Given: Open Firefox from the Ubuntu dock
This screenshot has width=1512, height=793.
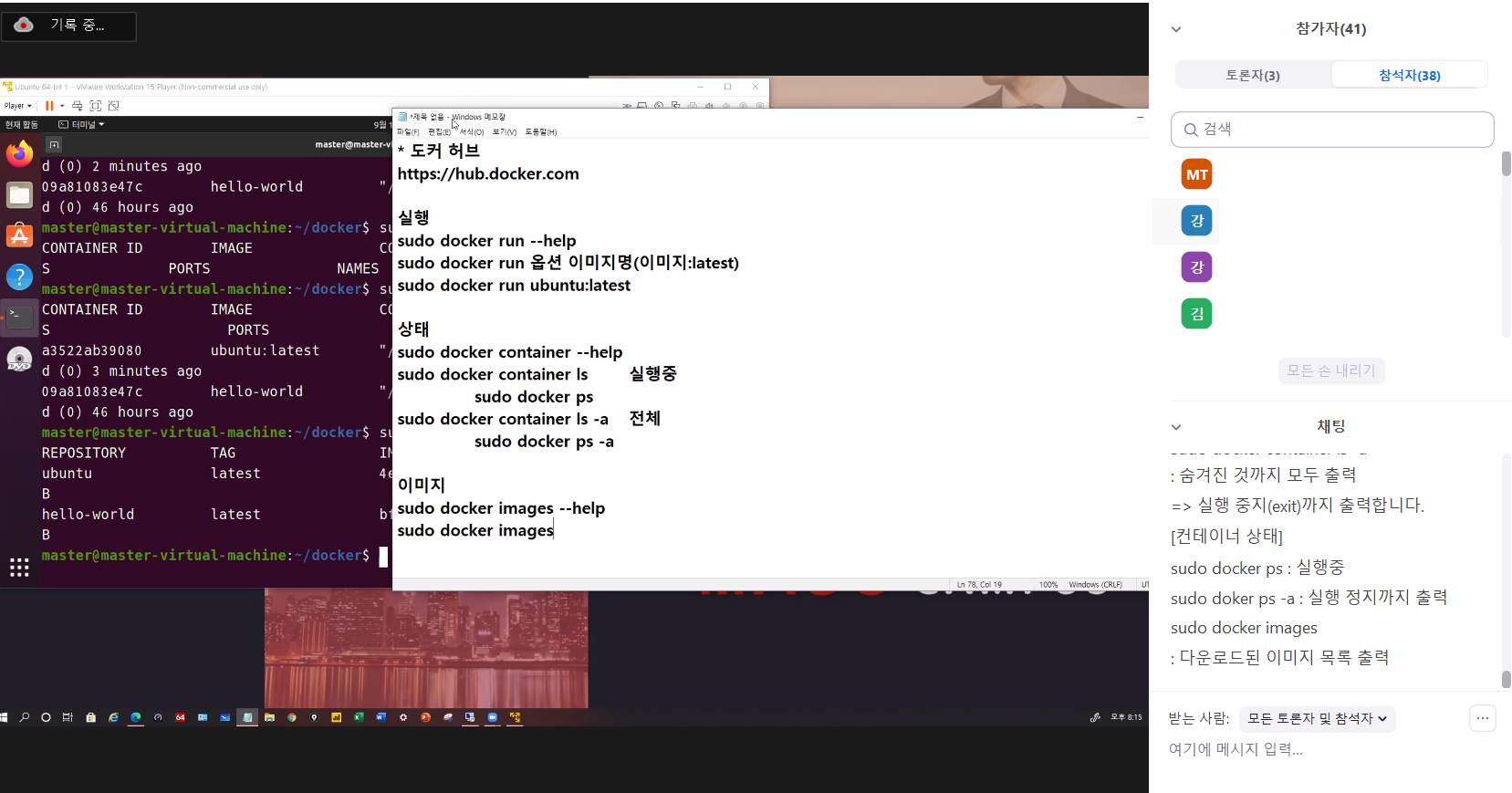Looking at the screenshot, I should [19, 154].
